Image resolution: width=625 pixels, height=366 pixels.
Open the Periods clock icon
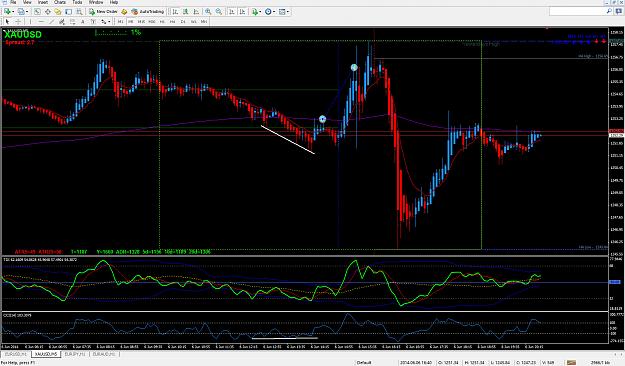tap(268, 12)
